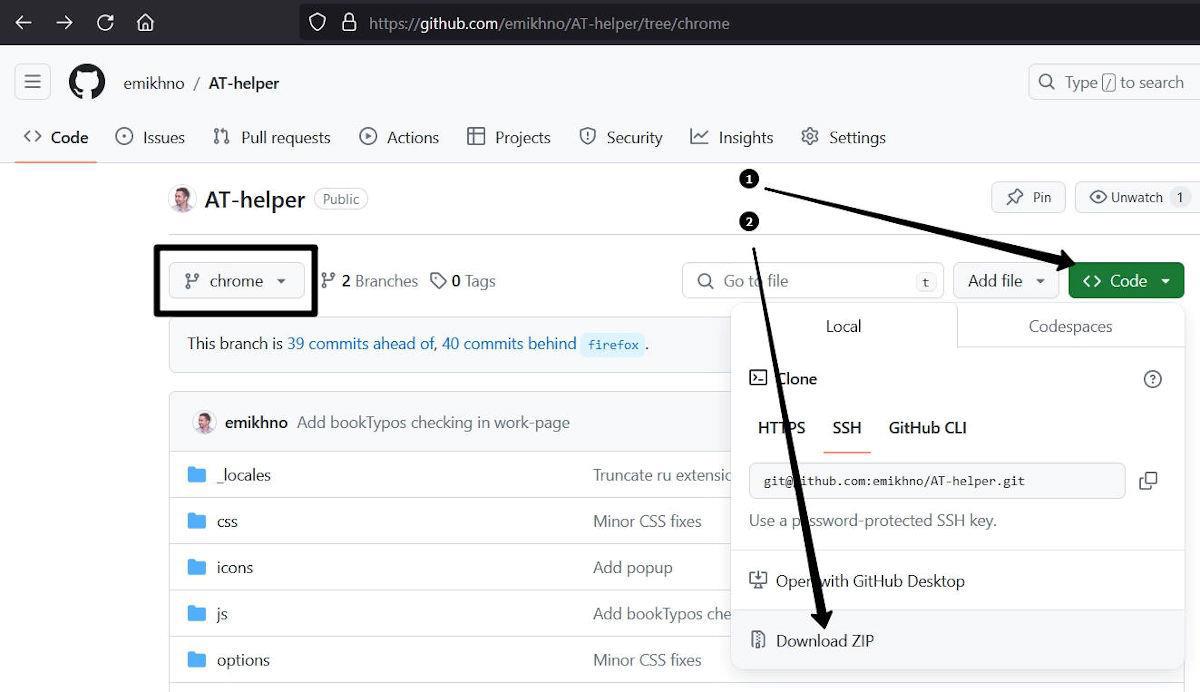This screenshot has width=1200, height=692.
Task: Switch to the Codespaces tab
Action: (x=1070, y=327)
